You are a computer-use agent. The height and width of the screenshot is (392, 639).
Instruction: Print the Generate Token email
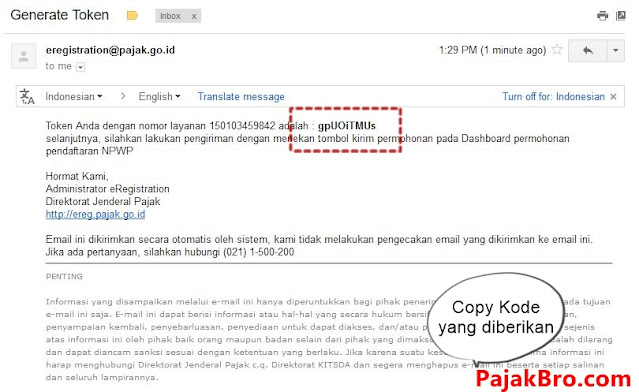602,16
